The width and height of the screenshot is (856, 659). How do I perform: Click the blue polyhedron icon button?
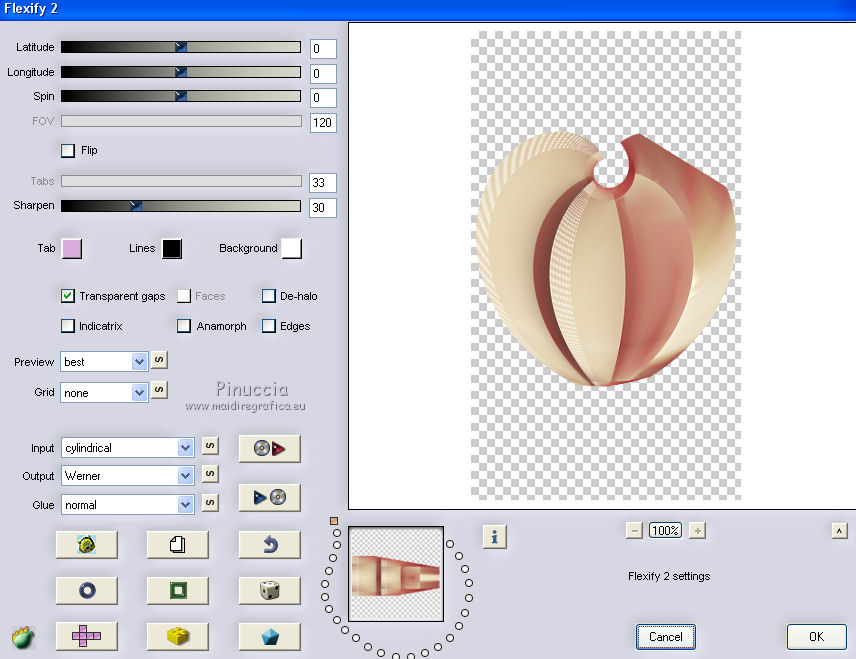coord(270,636)
